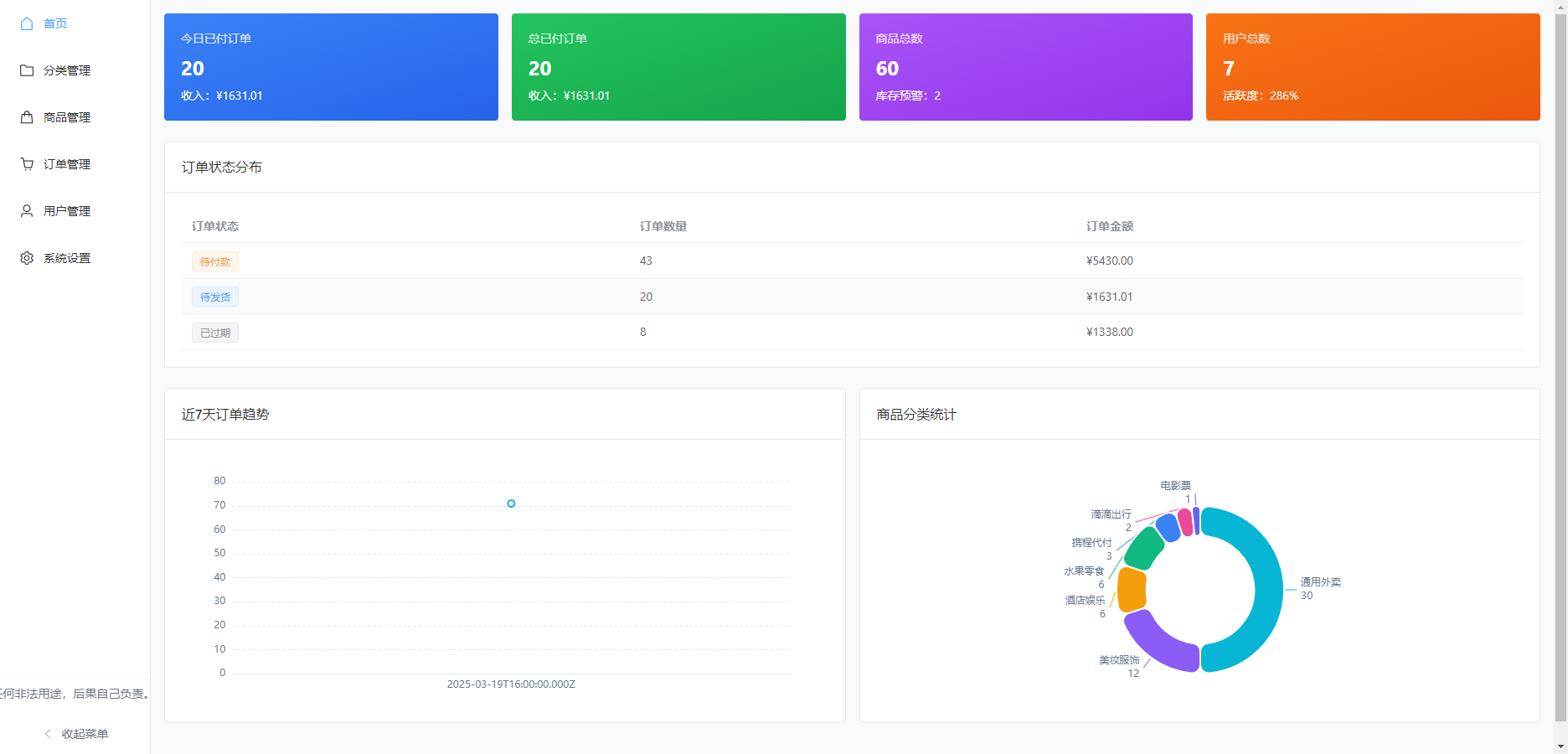Click the vertical scrollbar on the right
Screen dimensions: 1568x754
pos(1561,377)
